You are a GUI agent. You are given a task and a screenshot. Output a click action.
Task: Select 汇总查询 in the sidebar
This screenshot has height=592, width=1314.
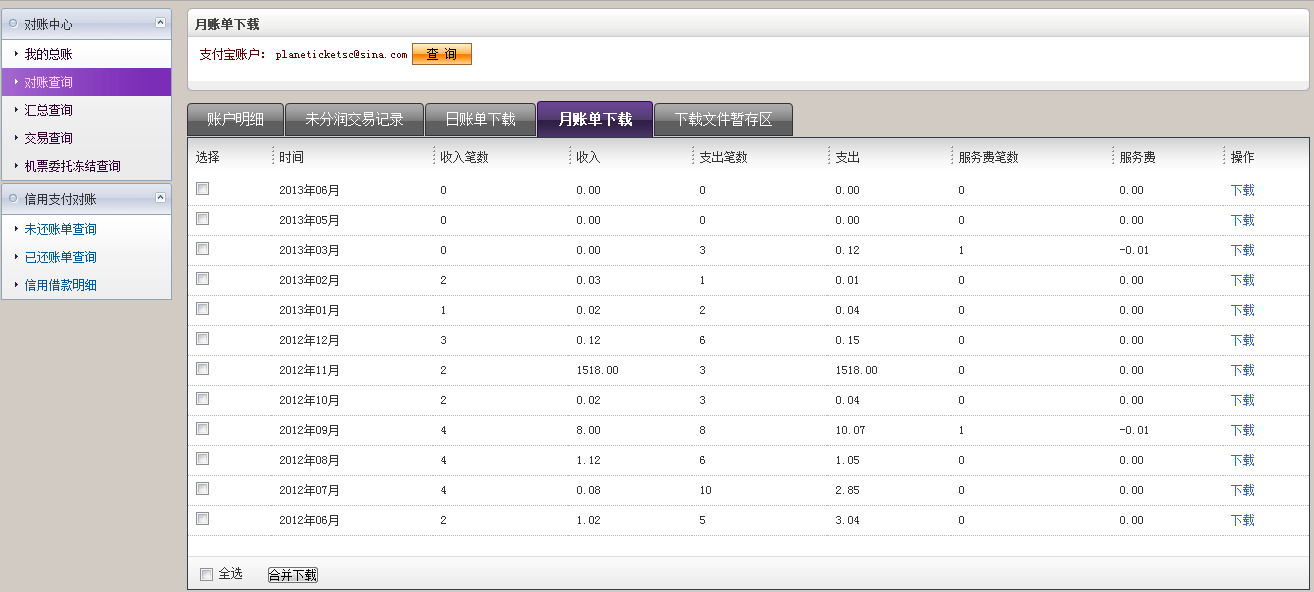point(48,110)
